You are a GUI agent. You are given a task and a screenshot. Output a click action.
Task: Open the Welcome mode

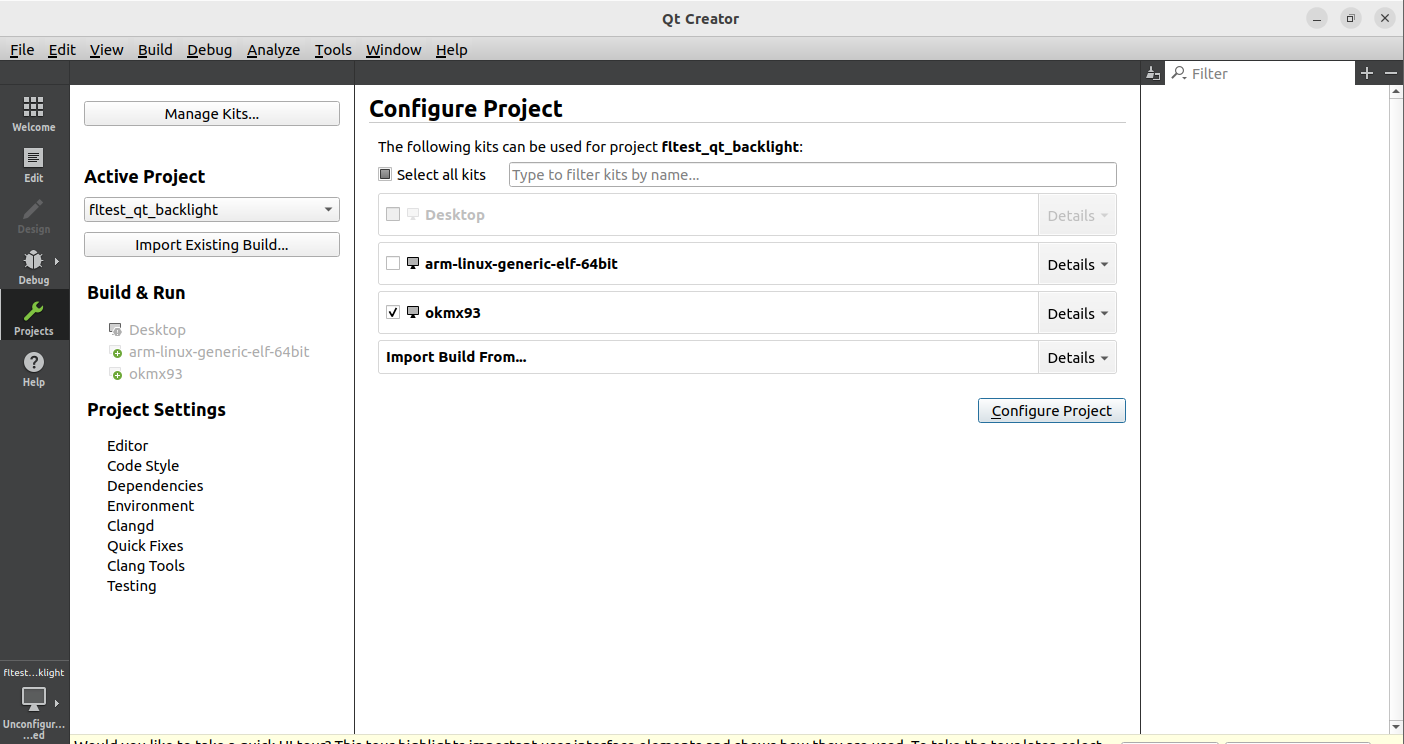pyautogui.click(x=34, y=113)
